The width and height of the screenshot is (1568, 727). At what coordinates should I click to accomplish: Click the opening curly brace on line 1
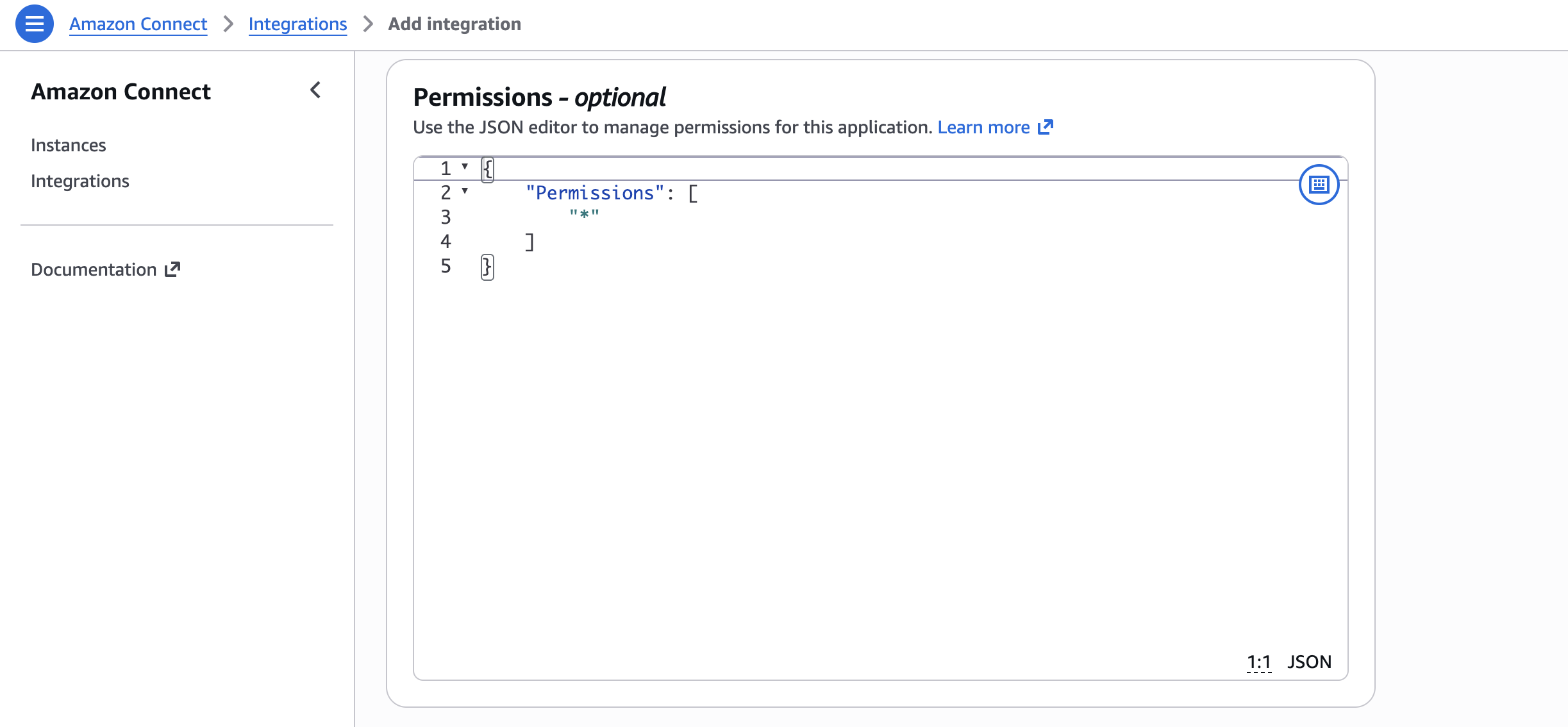click(x=488, y=169)
